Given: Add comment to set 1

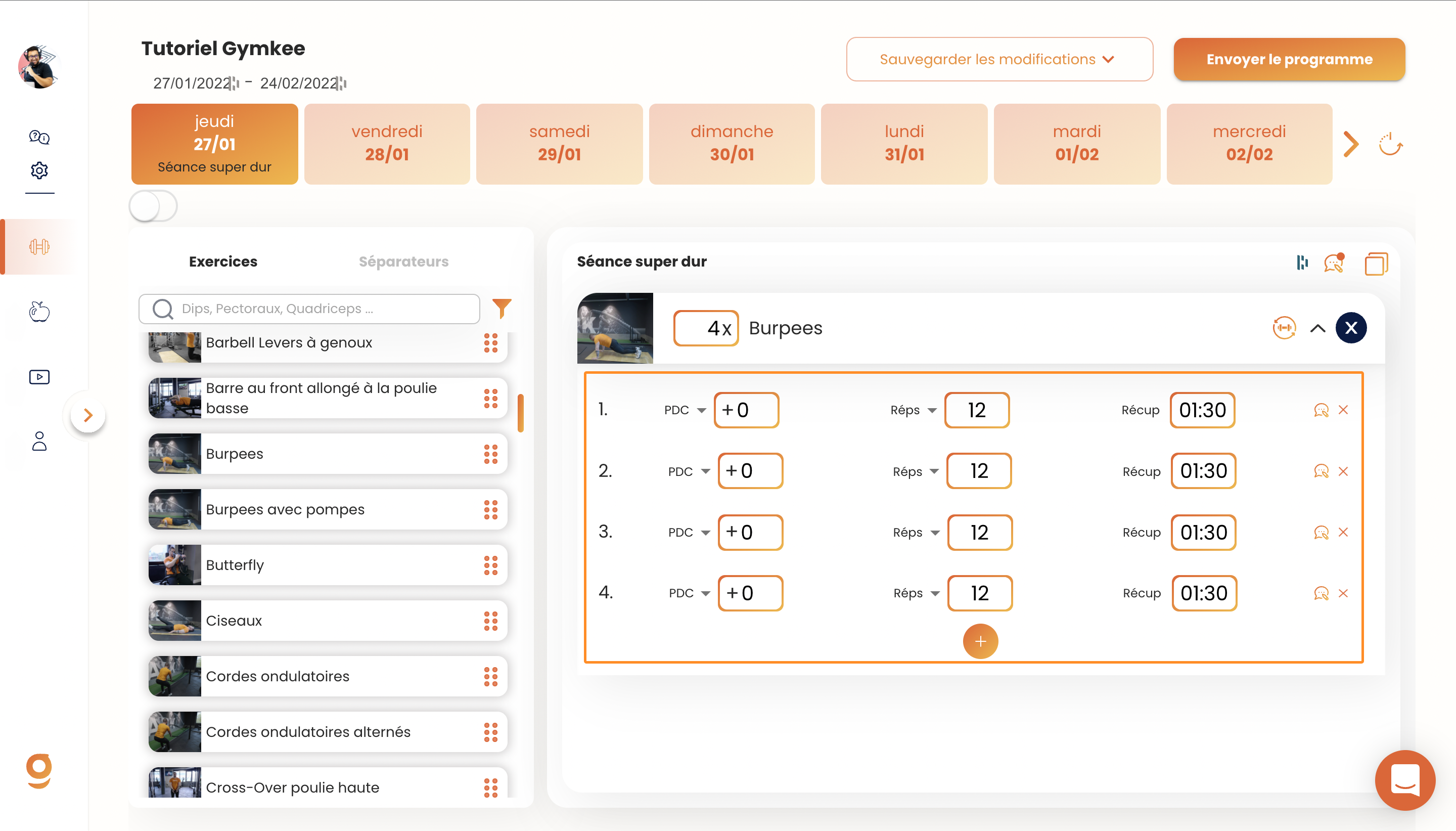Looking at the screenshot, I should [1322, 410].
